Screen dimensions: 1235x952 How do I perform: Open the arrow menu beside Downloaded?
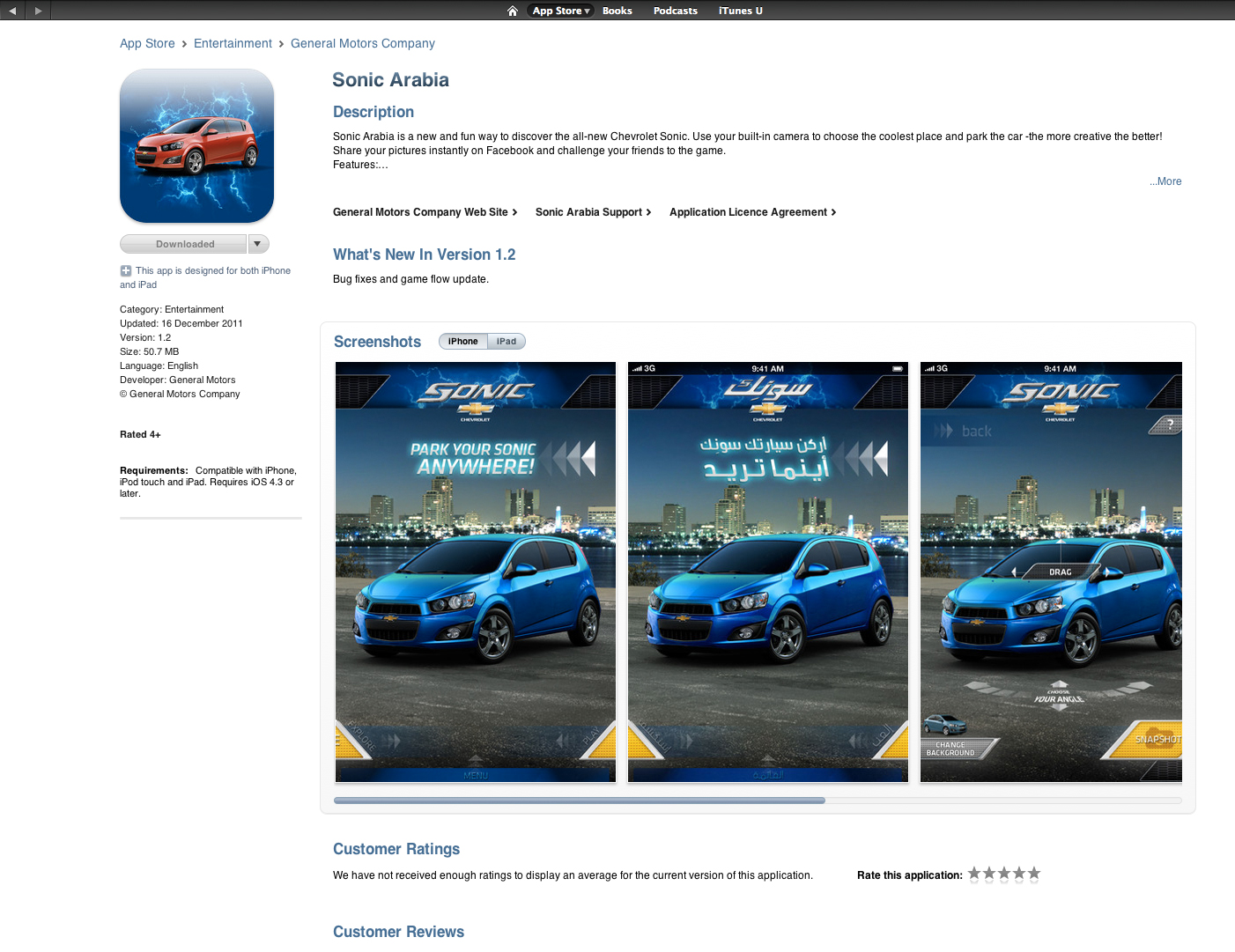coord(258,244)
